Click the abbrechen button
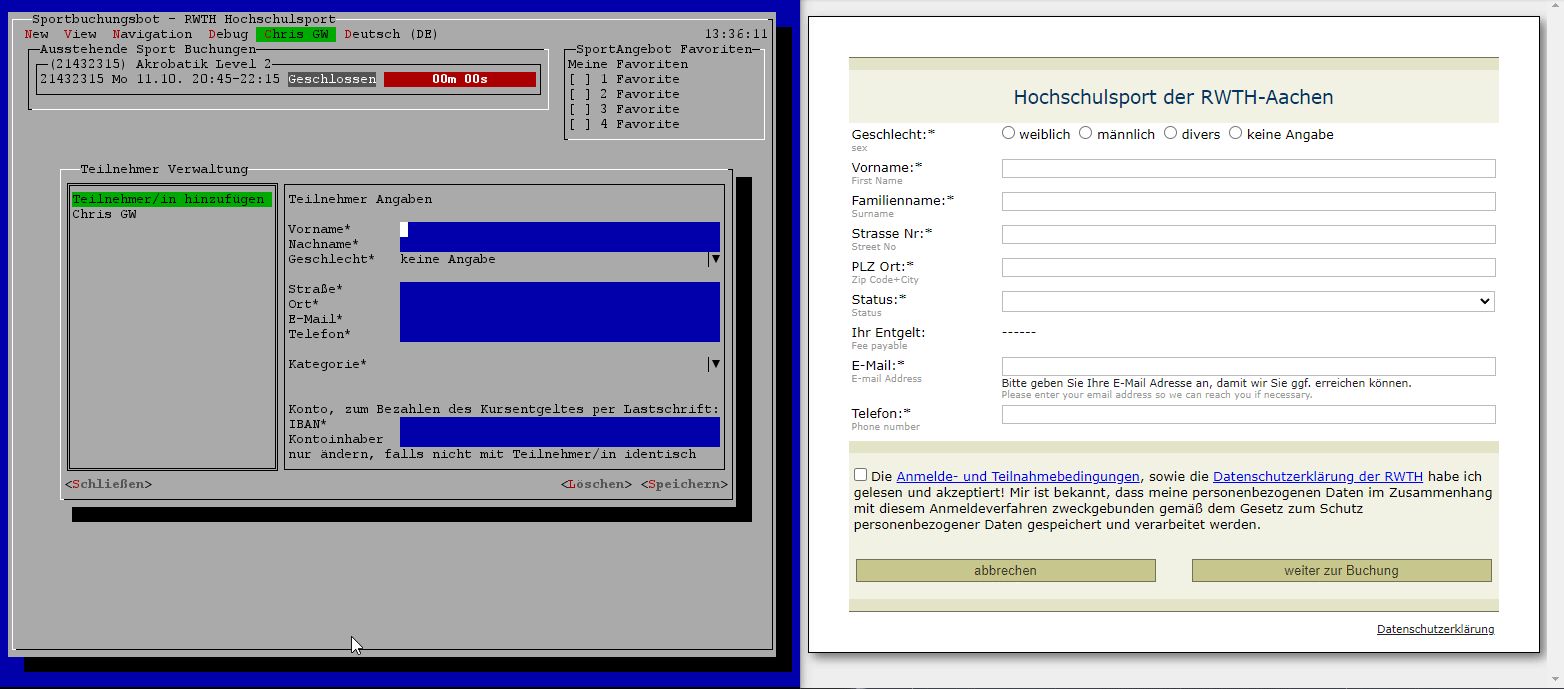This screenshot has width=1564, height=689. (x=1005, y=570)
